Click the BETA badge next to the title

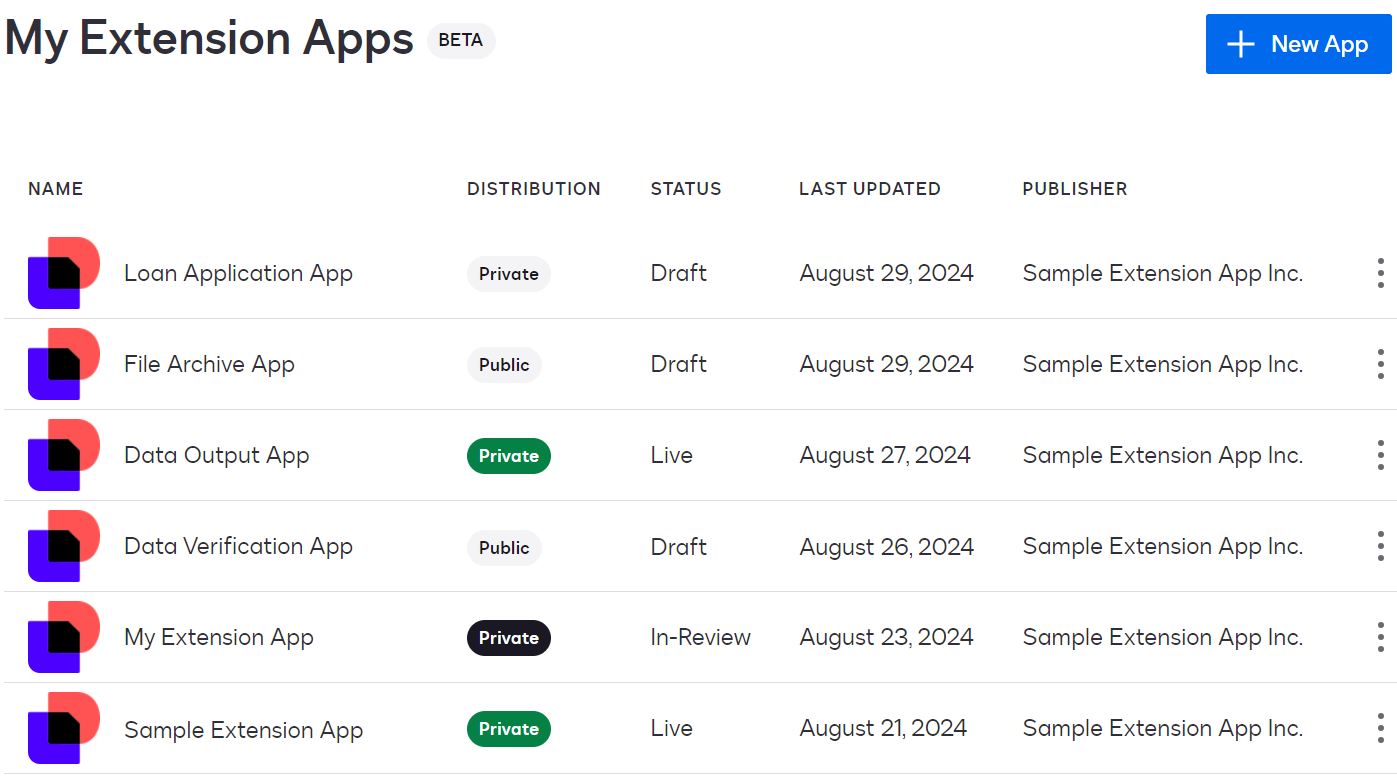[x=461, y=41]
